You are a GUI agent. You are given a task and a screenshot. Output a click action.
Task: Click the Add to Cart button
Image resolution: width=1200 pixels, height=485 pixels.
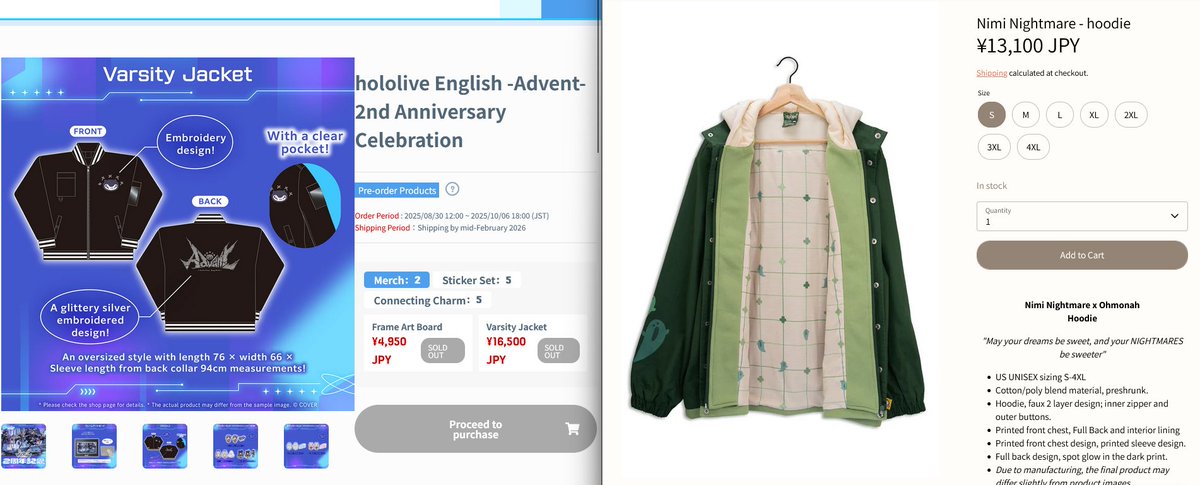coord(1082,255)
